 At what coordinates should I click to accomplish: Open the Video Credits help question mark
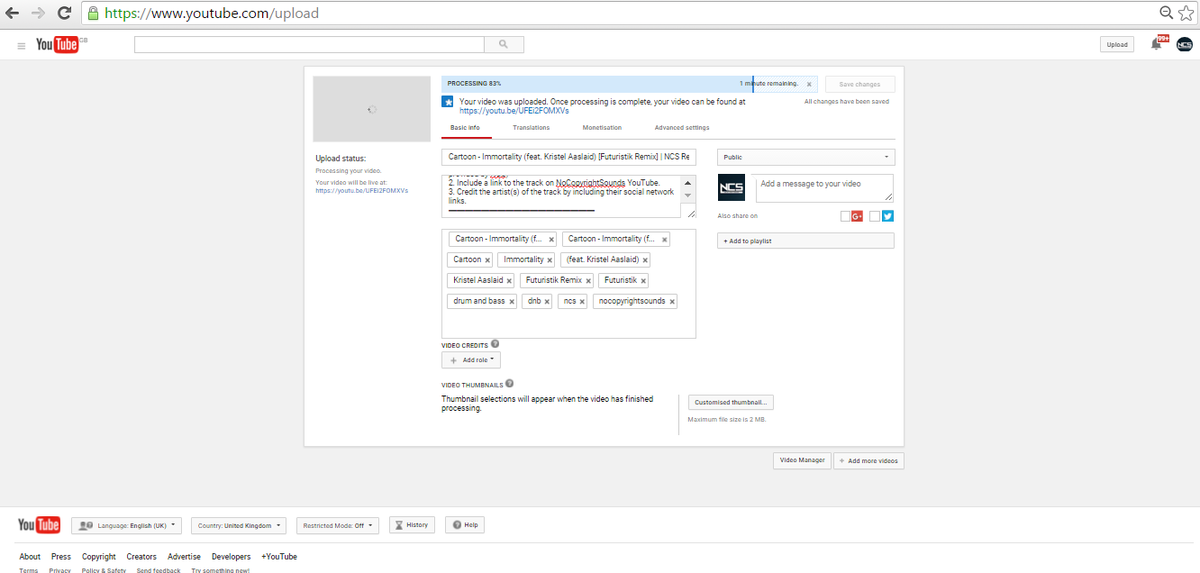(495, 344)
